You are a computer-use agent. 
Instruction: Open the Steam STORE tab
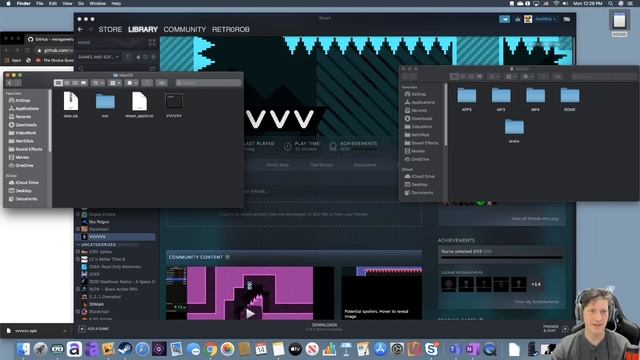pos(110,29)
